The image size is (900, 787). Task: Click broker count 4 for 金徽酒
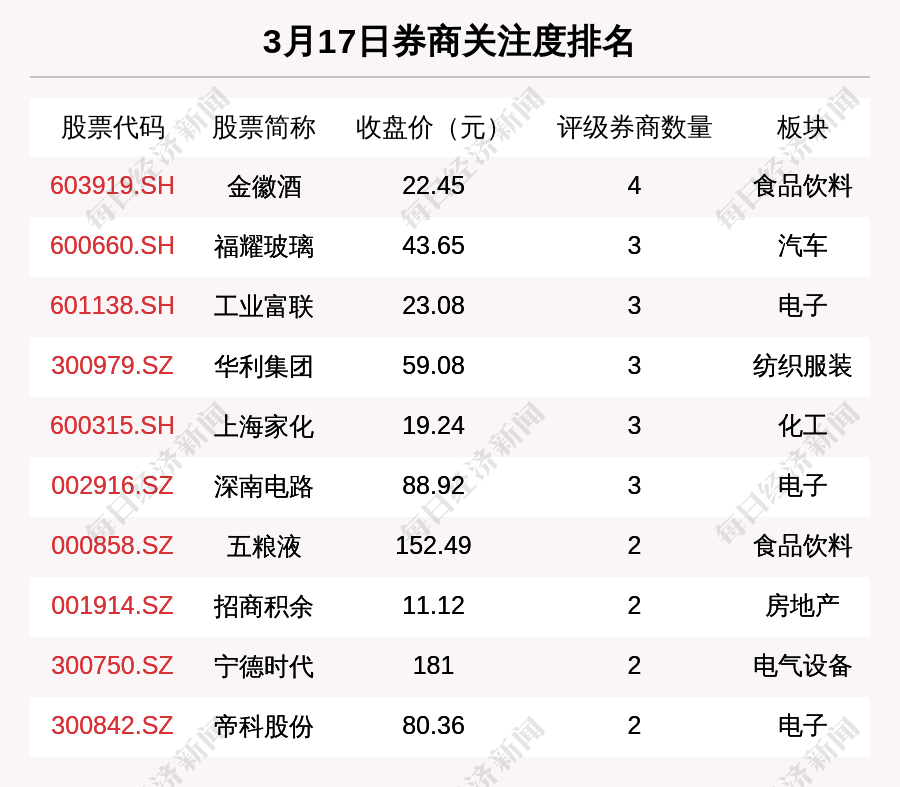(x=634, y=186)
